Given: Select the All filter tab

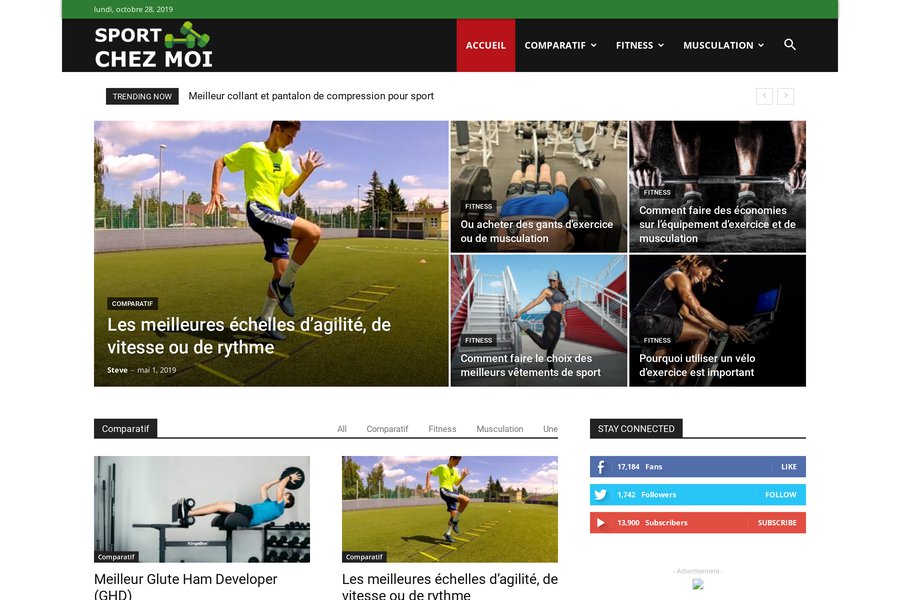Looking at the screenshot, I should [342, 429].
